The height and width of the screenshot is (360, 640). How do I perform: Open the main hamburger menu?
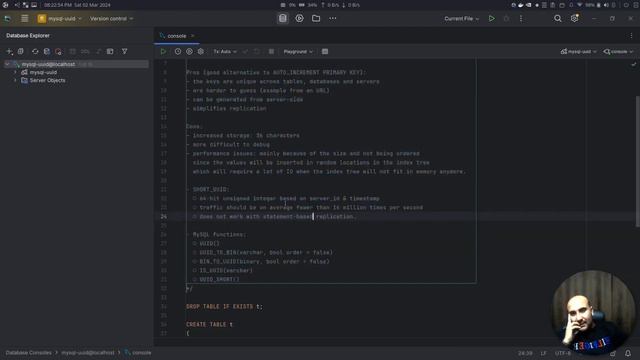(x=24, y=18)
